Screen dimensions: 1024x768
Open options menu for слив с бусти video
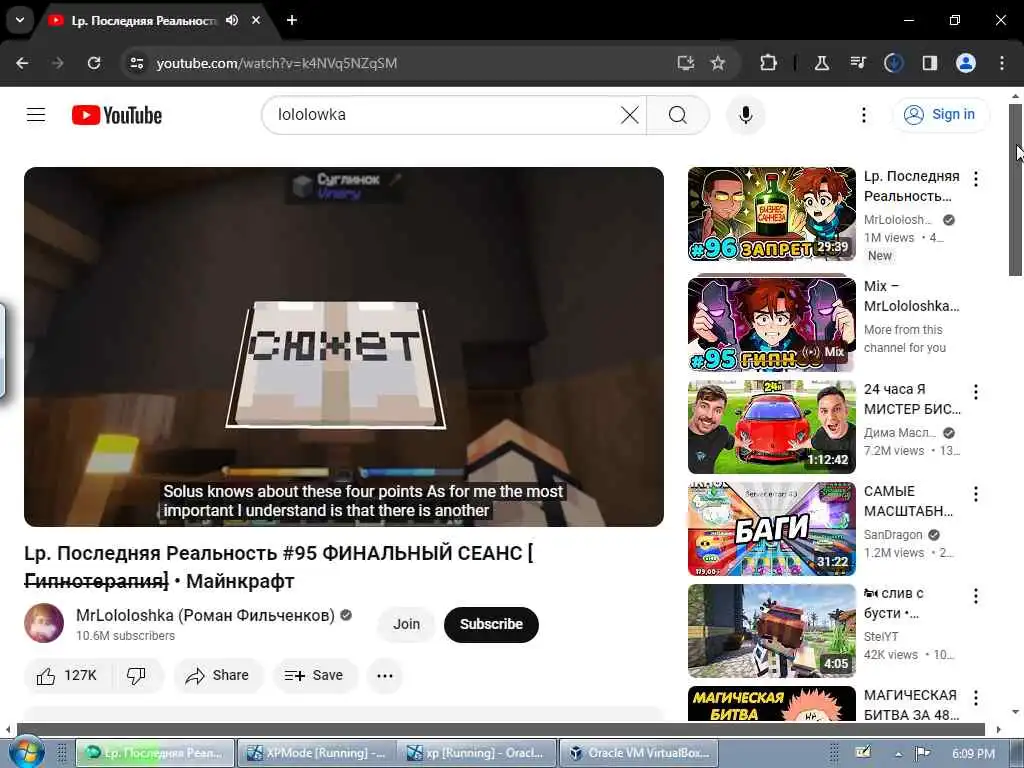[x=976, y=596]
